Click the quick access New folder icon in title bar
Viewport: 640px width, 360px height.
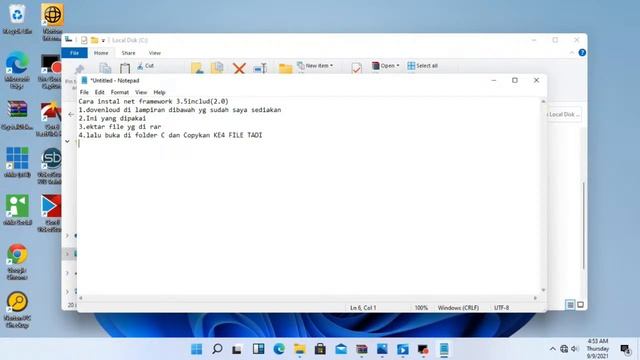point(94,40)
